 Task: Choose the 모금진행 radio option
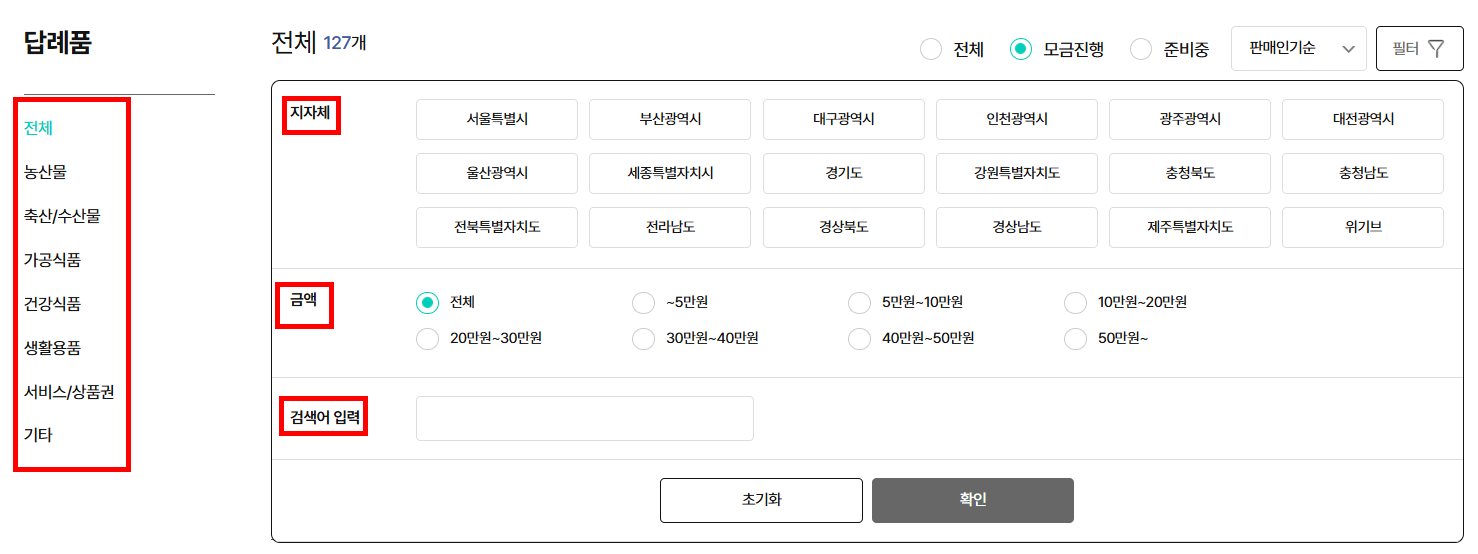point(1021,49)
